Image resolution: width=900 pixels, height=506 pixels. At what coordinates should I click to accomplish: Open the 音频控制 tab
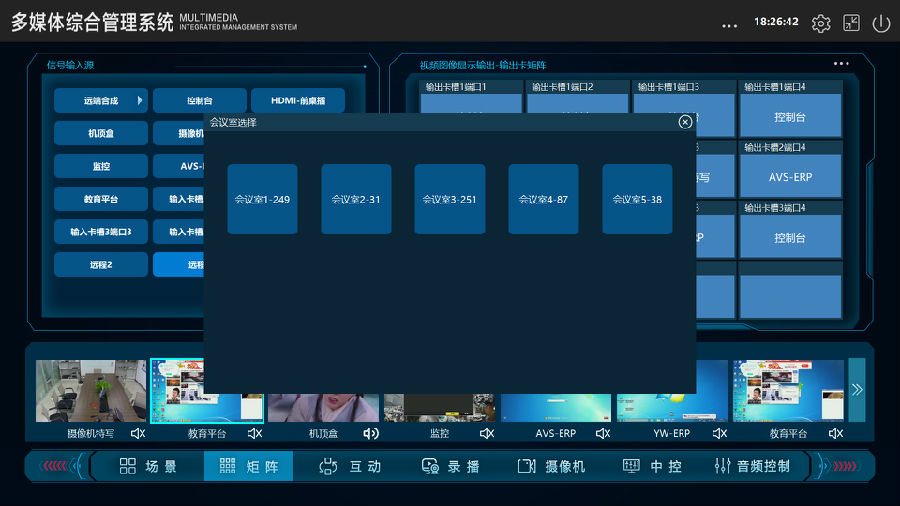(x=752, y=466)
